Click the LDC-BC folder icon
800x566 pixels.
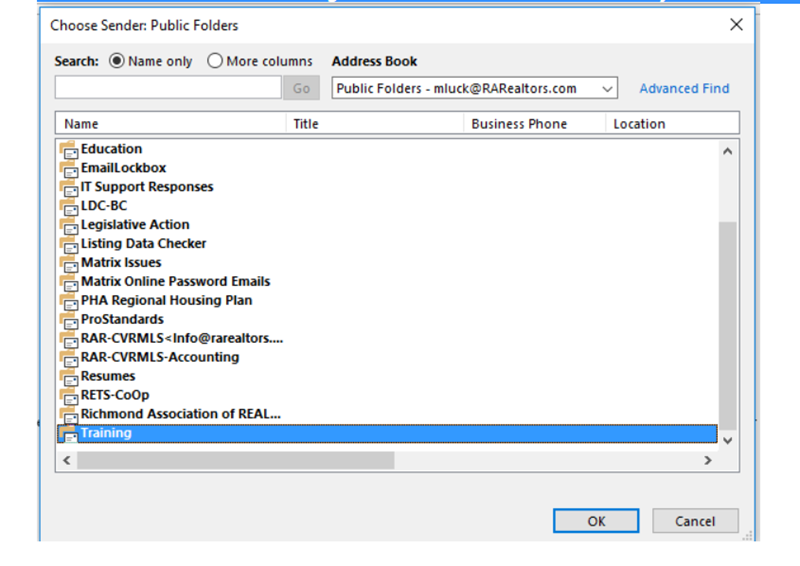(68, 206)
